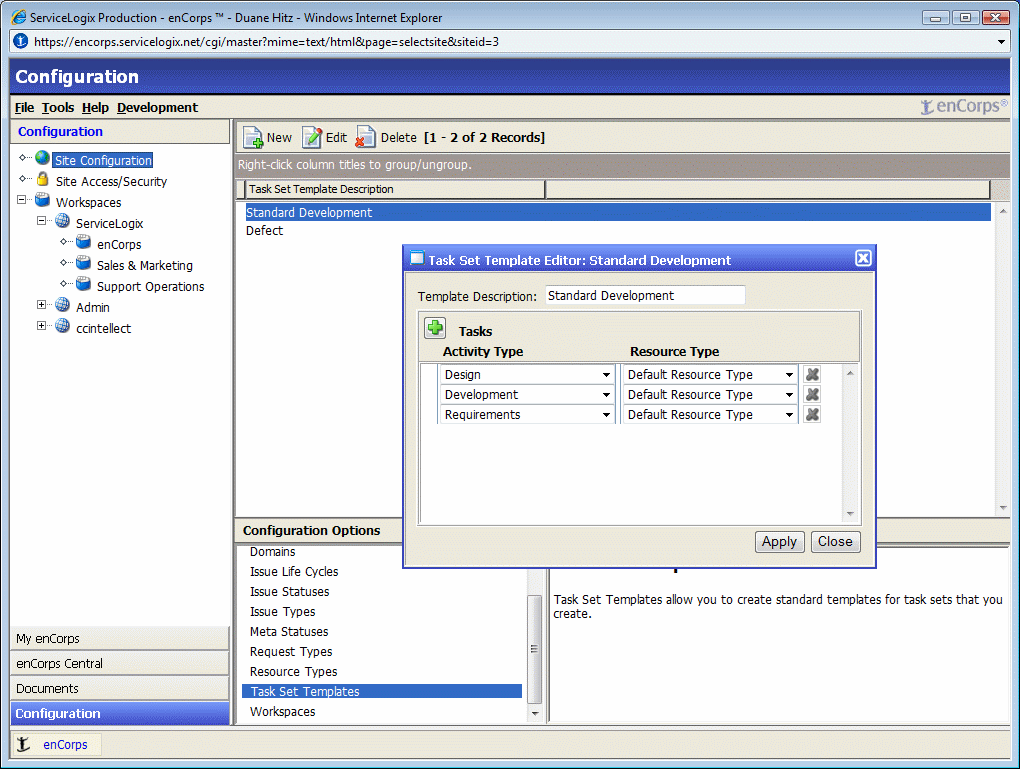This screenshot has width=1020, height=769.
Task: Select Issue Types configuration option
Action: [x=282, y=612]
